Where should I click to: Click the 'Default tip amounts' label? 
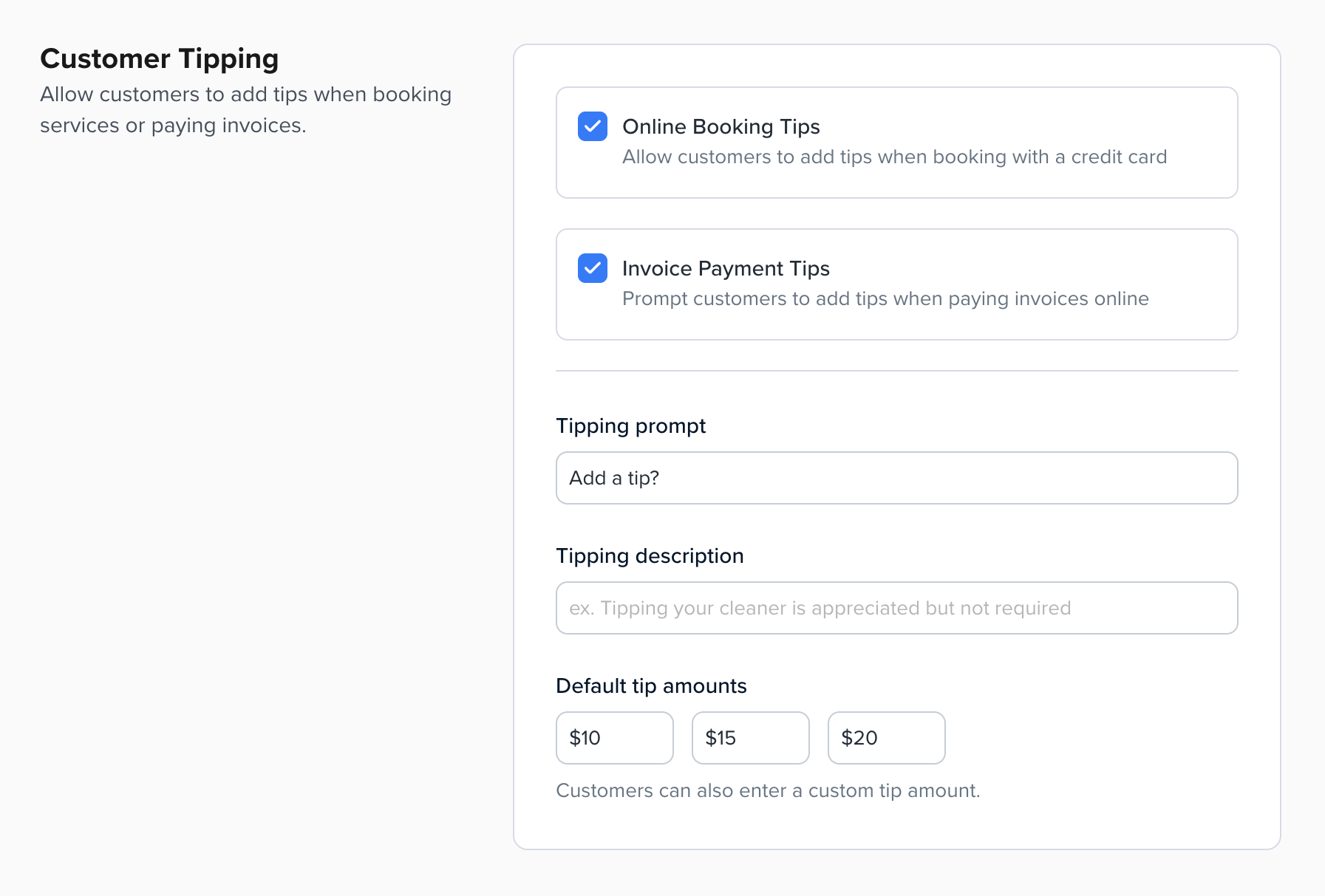[x=650, y=685]
